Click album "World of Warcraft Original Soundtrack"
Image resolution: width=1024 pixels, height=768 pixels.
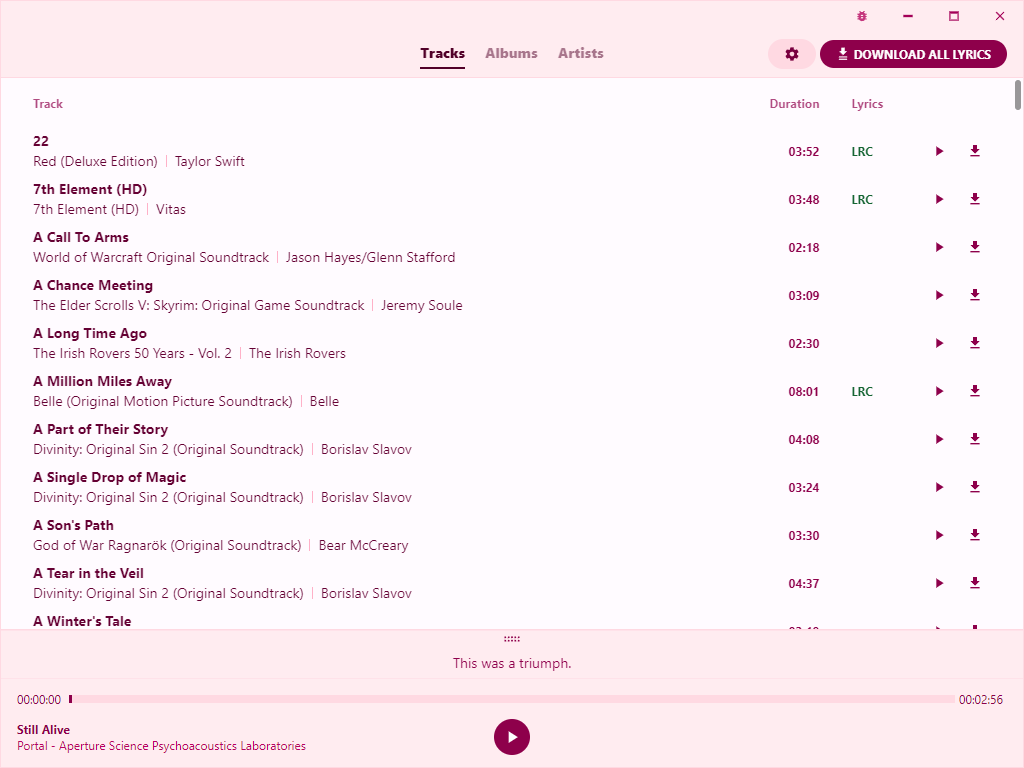click(x=151, y=257)
